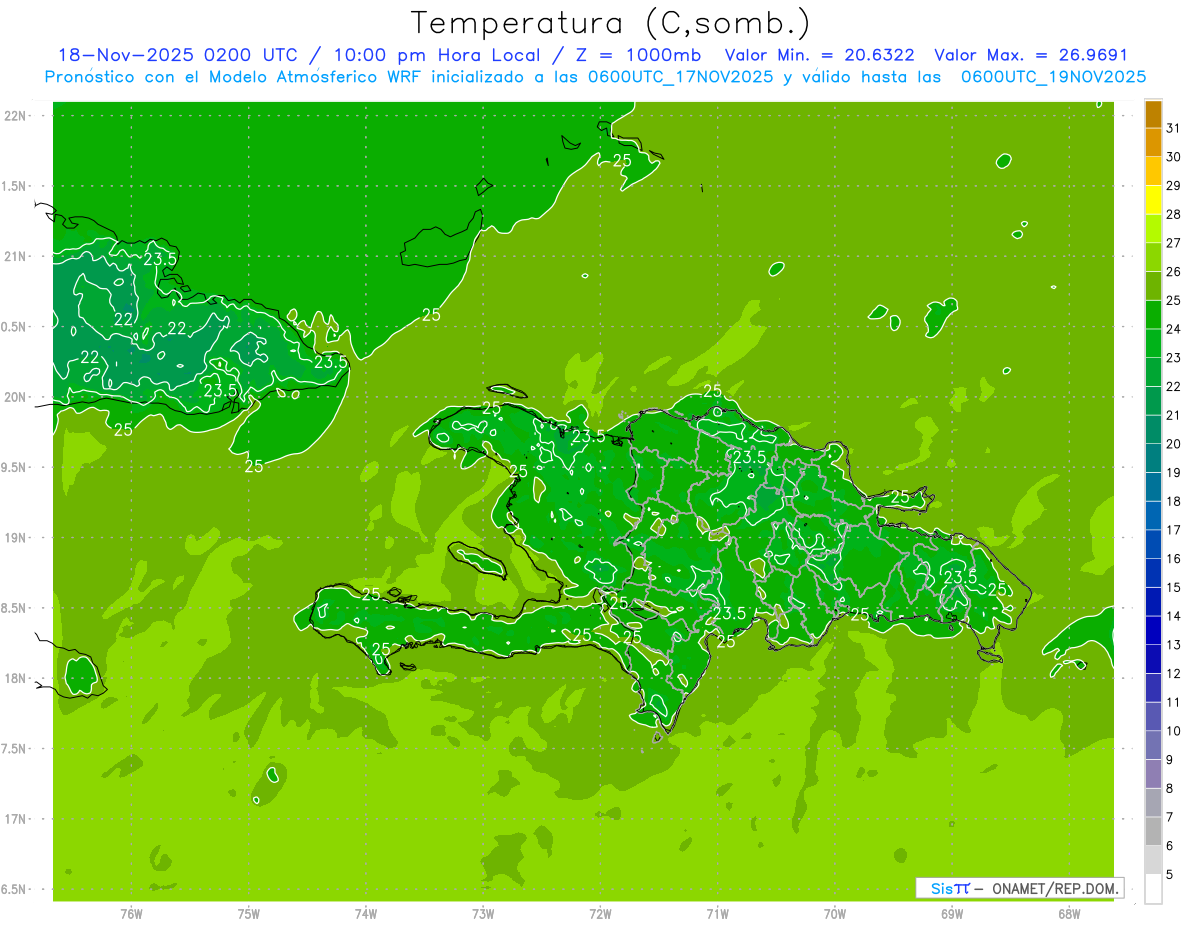The height and width of the screenshot is (927, 1200).
Task: Click the amber legend swatch between 29 and 30
Action: tap(1153, 171)
